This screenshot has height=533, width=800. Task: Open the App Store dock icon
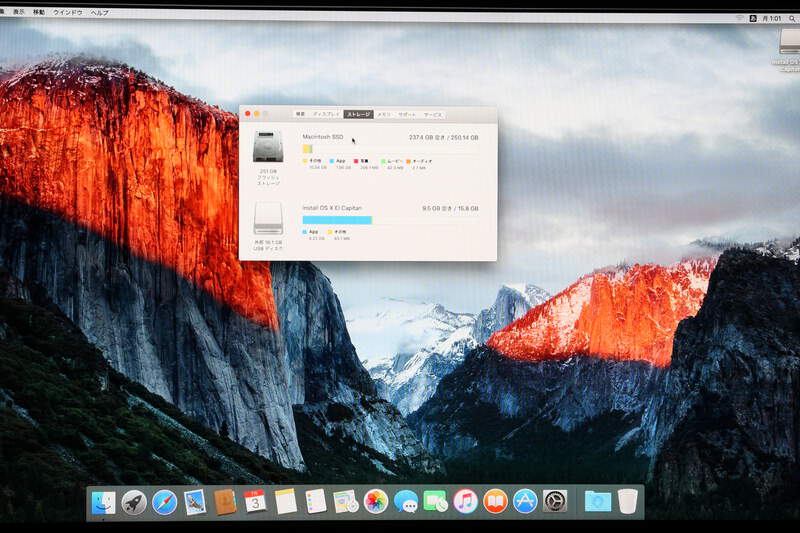click(525, 501)
